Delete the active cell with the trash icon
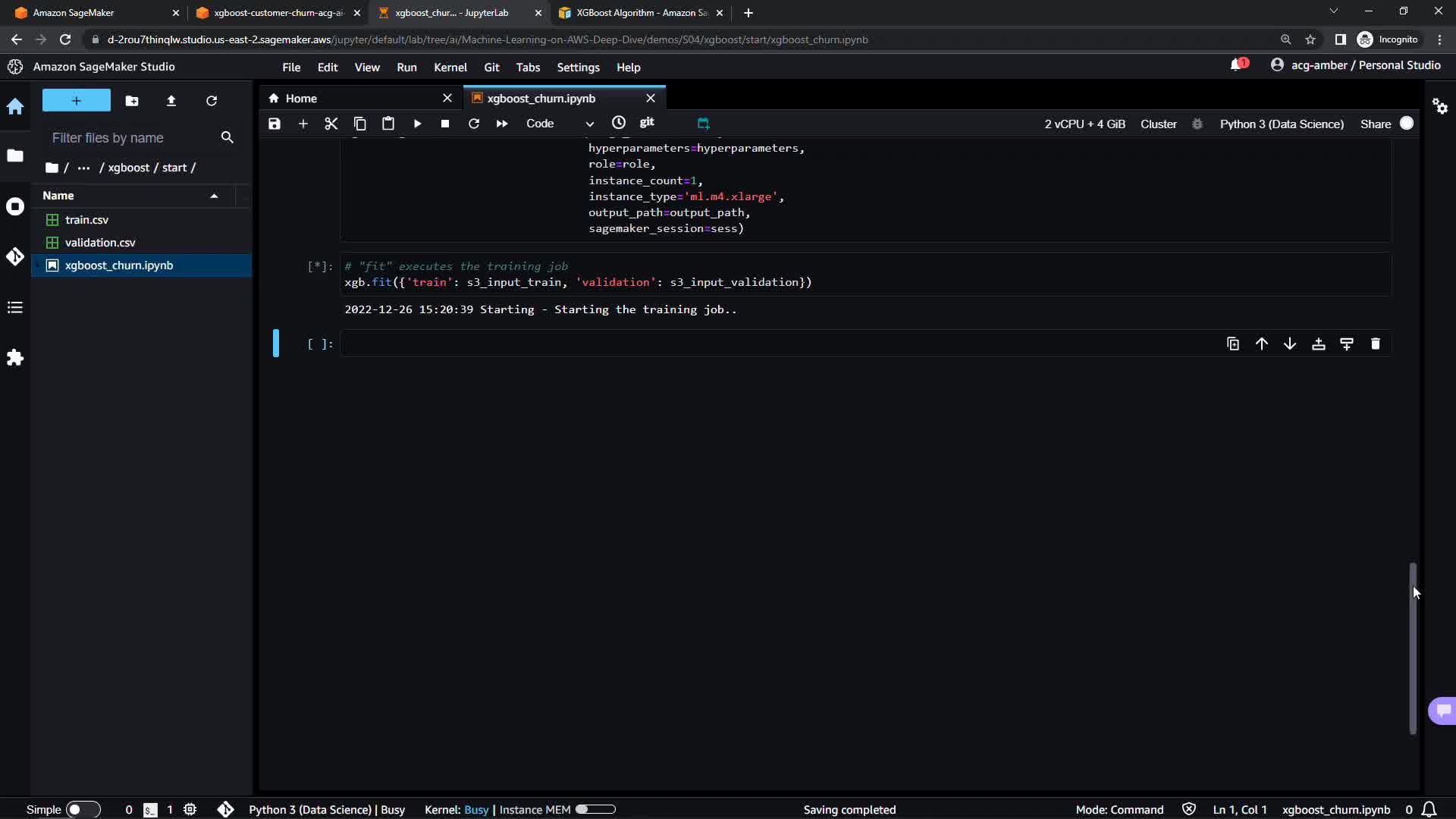Viewport: 1456px width, 819px height. 1375,344
